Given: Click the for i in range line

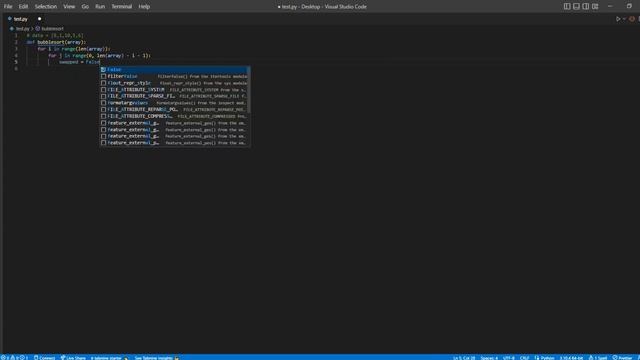Looking at the screenshot, I should pos(74,49).
